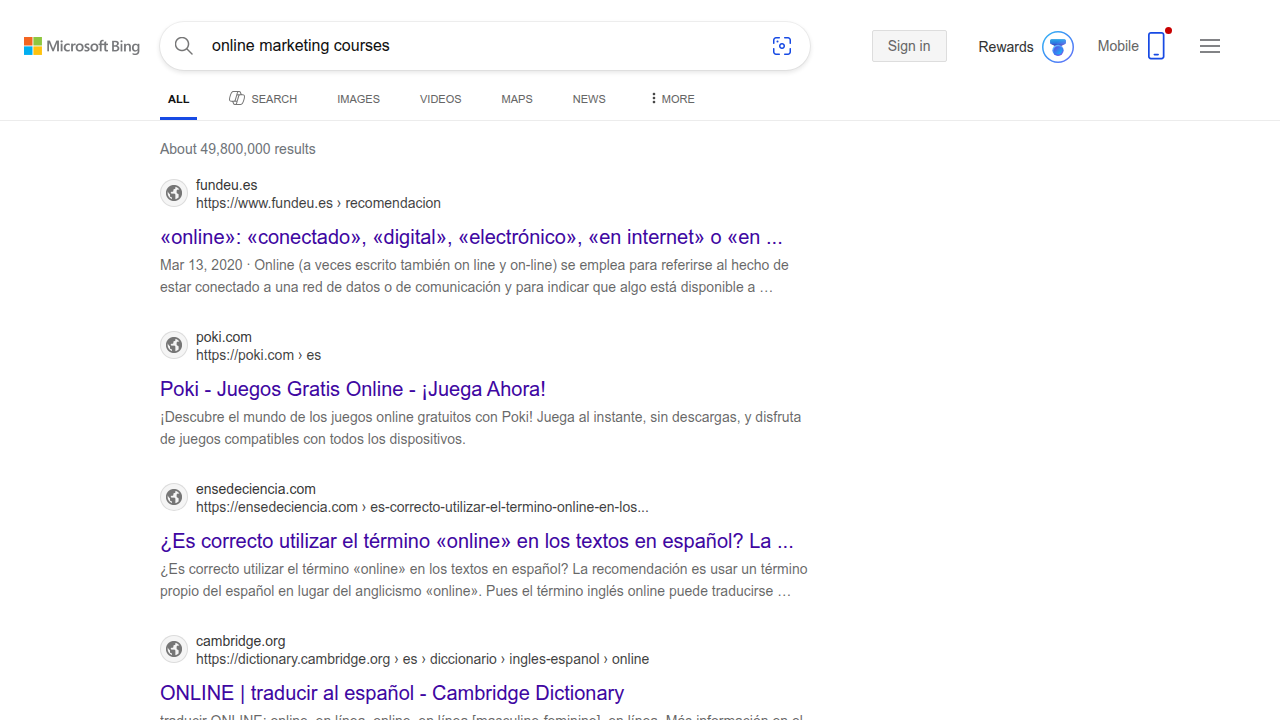Switch to the MAPS tab
The height and width of the screenshot is (720, 1280).
517,99
